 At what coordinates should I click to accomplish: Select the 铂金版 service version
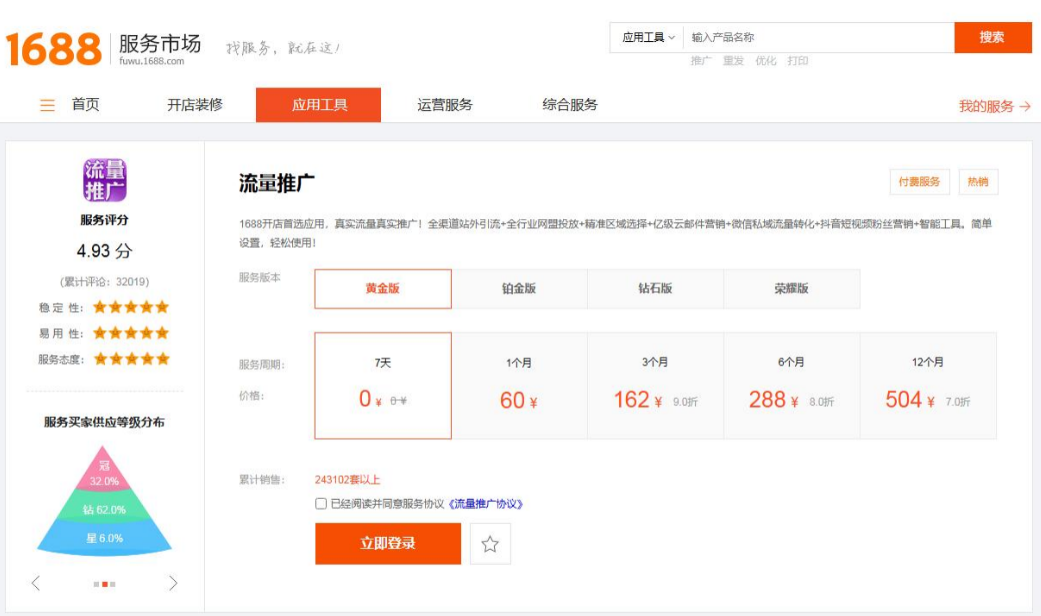coord(519,289)
